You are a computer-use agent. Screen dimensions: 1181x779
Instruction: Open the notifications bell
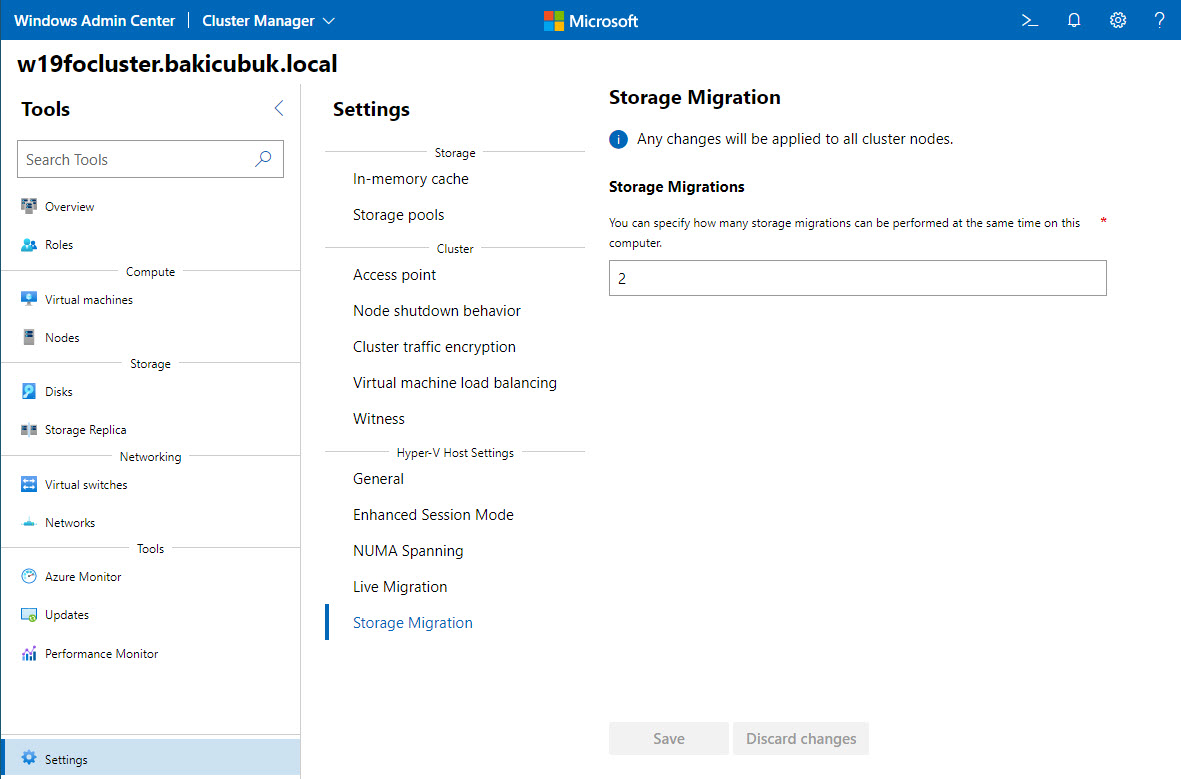coord(1074,20)
